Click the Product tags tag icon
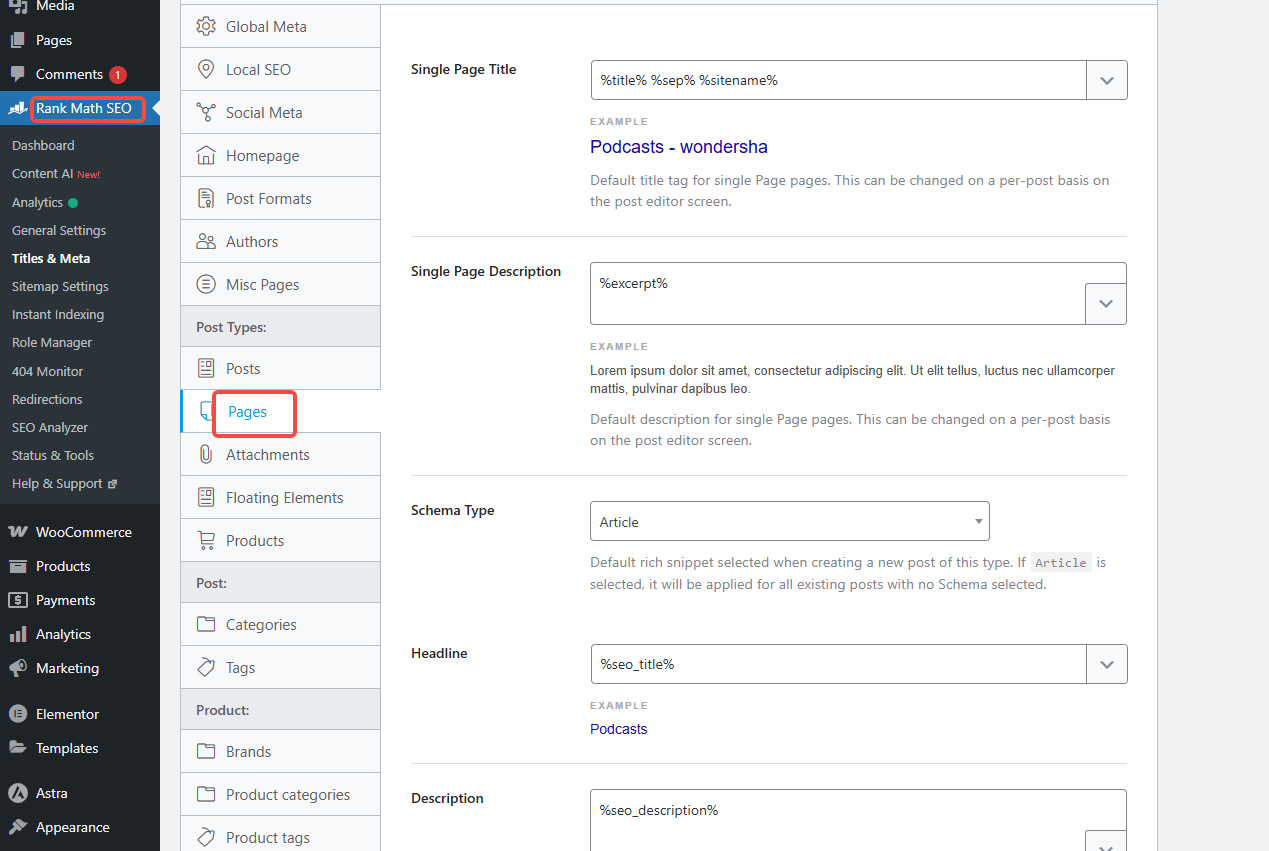This screenshot has width=1269, height=851. 206,838
